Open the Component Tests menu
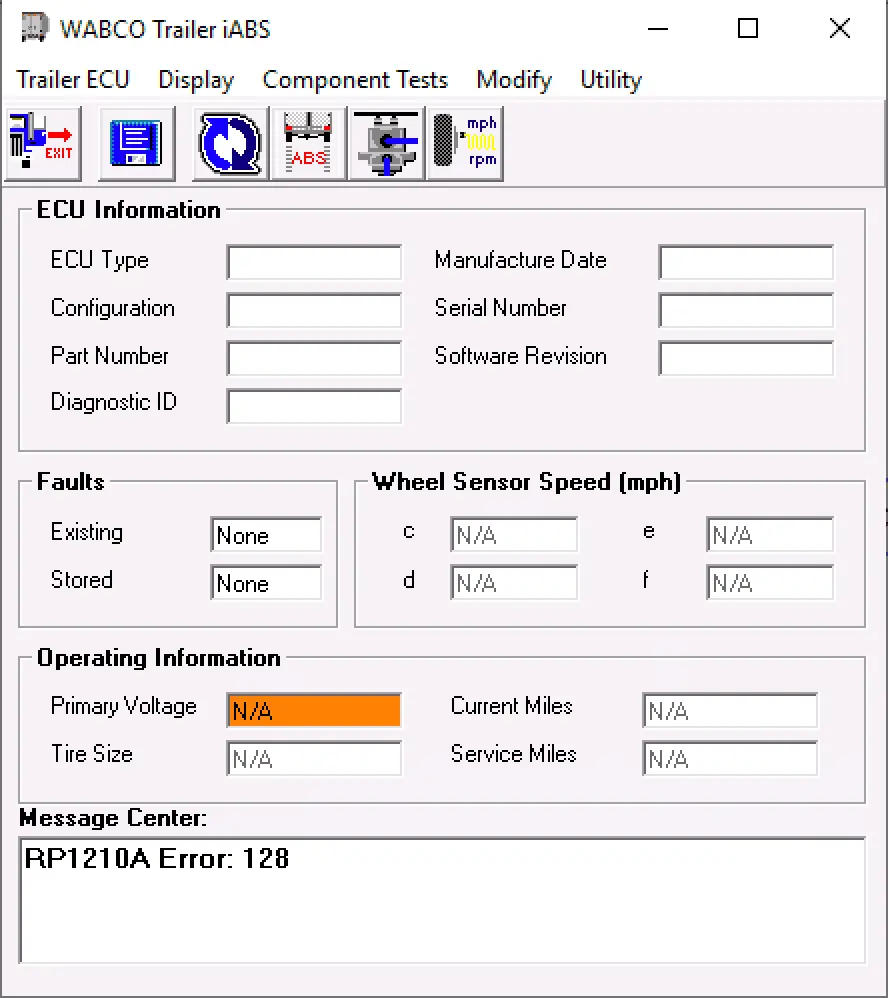Screen dimensions: 888x998 coord(355,80)
